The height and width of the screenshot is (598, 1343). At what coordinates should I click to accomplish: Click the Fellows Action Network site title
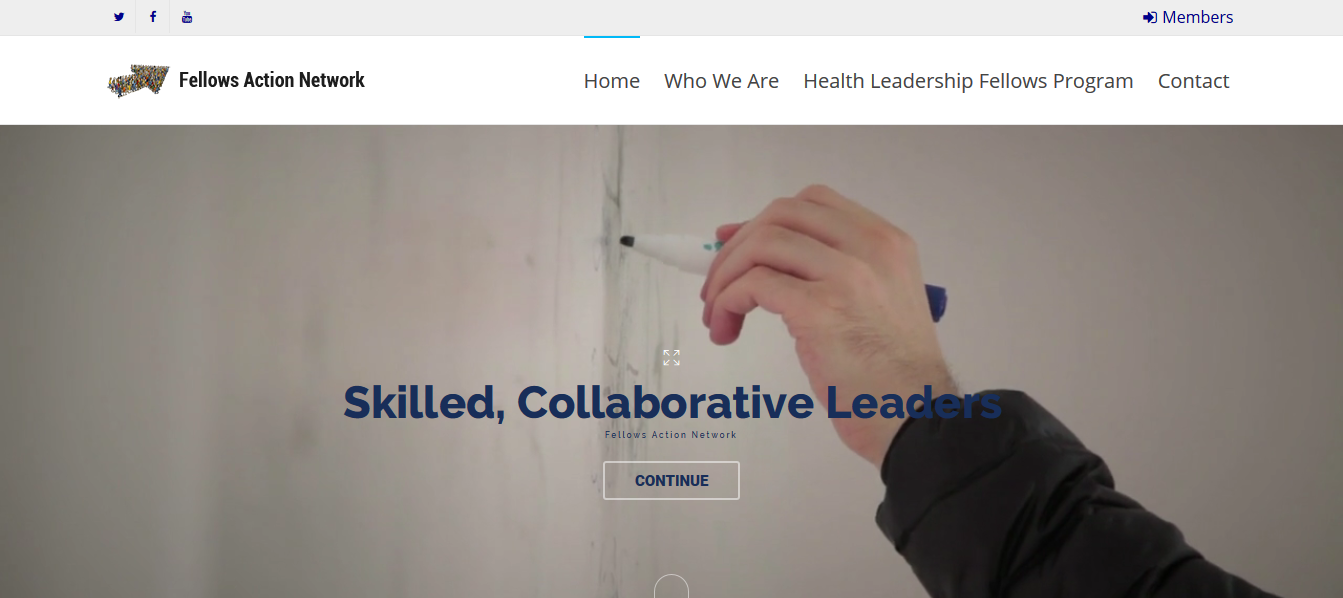pyautogui.click(x=272, y=80)
